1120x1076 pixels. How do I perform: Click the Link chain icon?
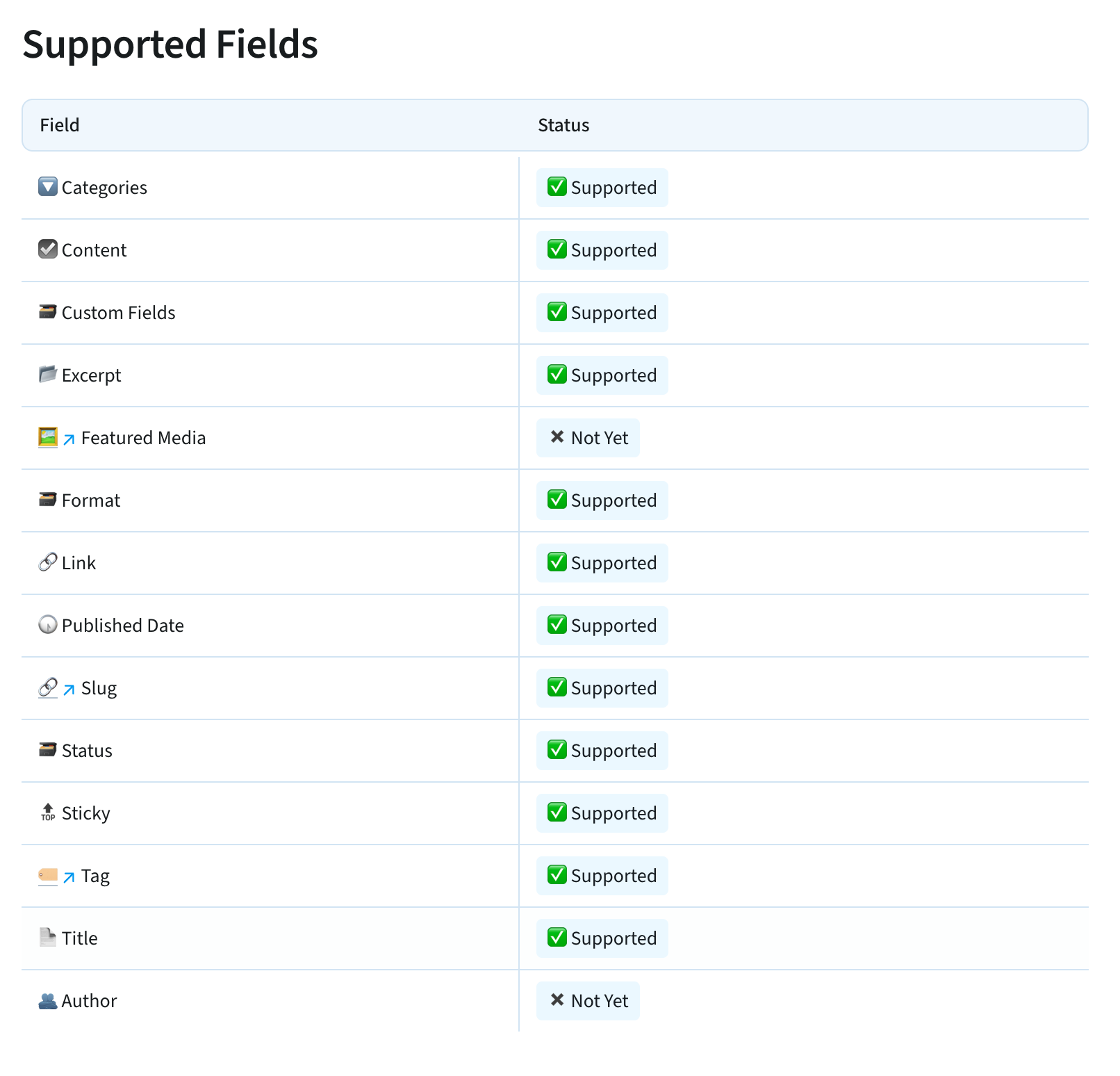(x=48, y=562)
